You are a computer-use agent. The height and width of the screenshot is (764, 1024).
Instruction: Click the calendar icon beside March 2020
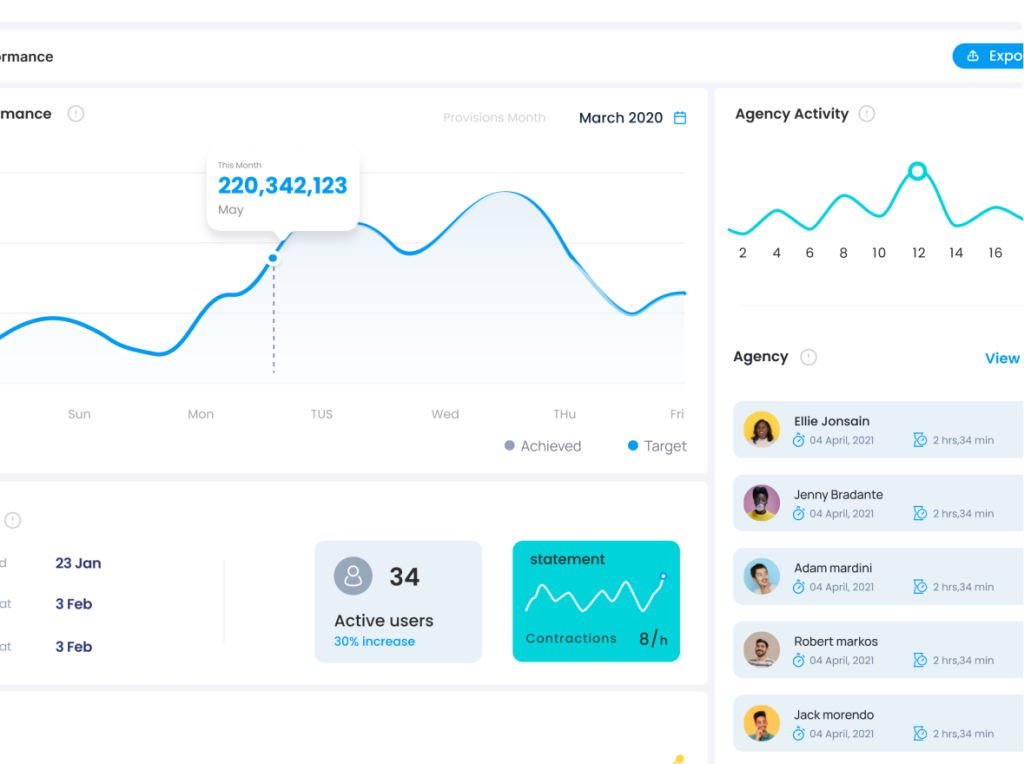click(x=680, y=118)
